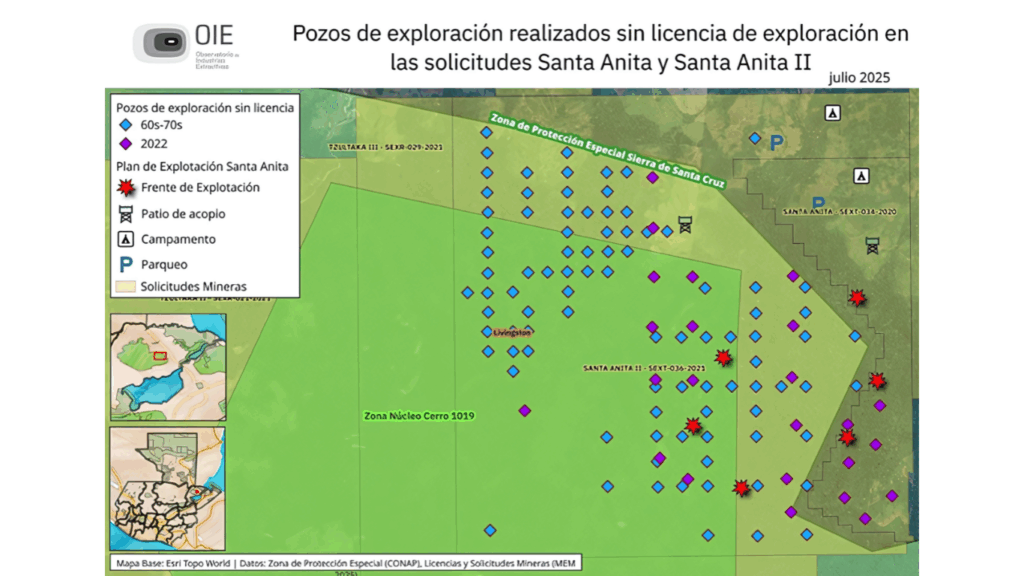
Task: Click the '2022' legend label
Action: [154, 144]
